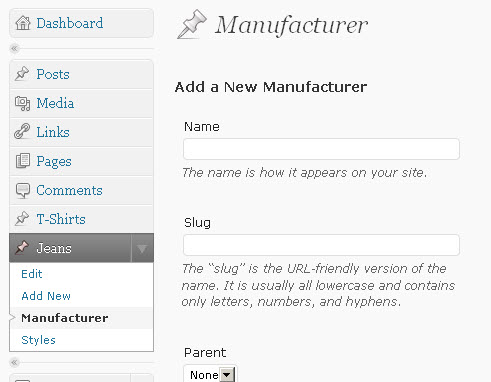The height and width of the screenshot is (382, 491).
Task: Click the Jeans pushpin icon
Action: point(22,248)
